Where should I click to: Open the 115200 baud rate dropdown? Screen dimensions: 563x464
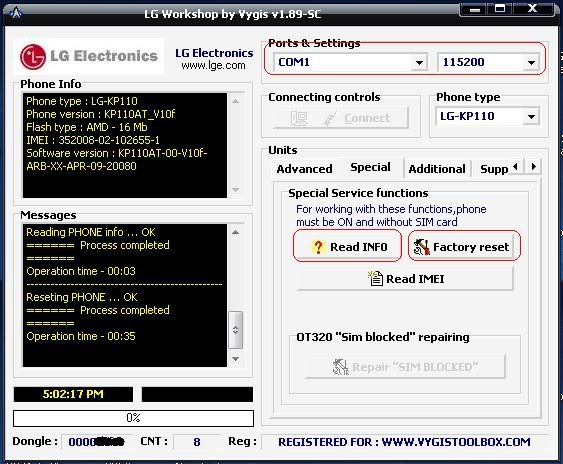[531, 62]
